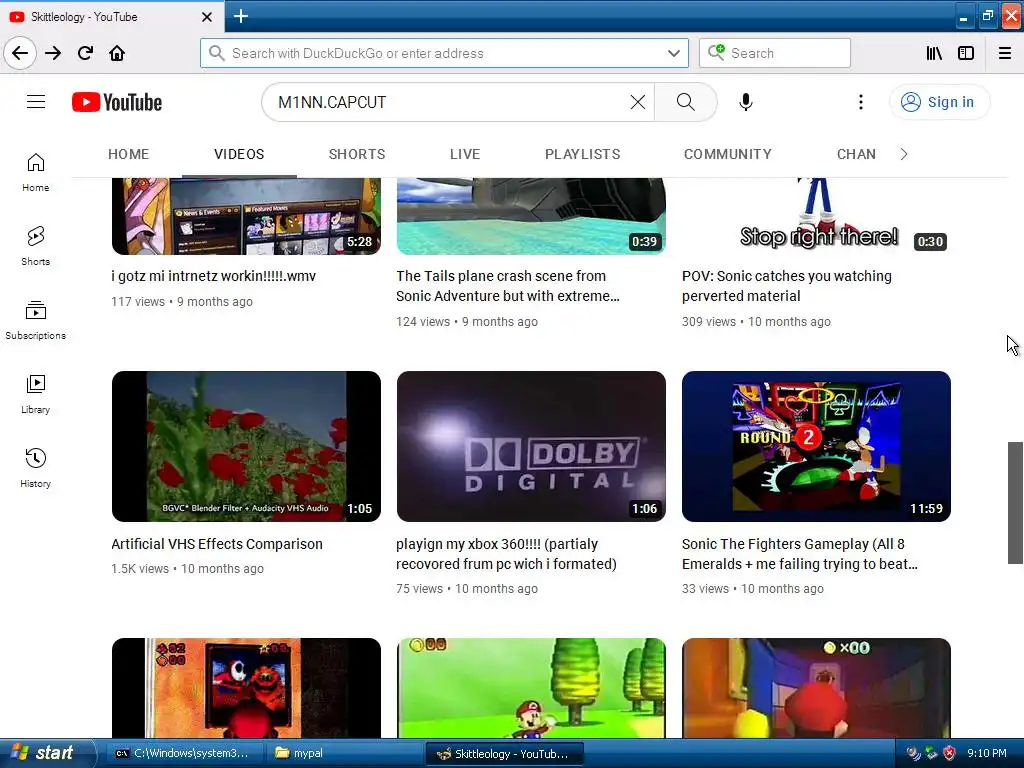Open the browser home page icon
This screenshot has height=768, width=1024.
click(117, 53)
